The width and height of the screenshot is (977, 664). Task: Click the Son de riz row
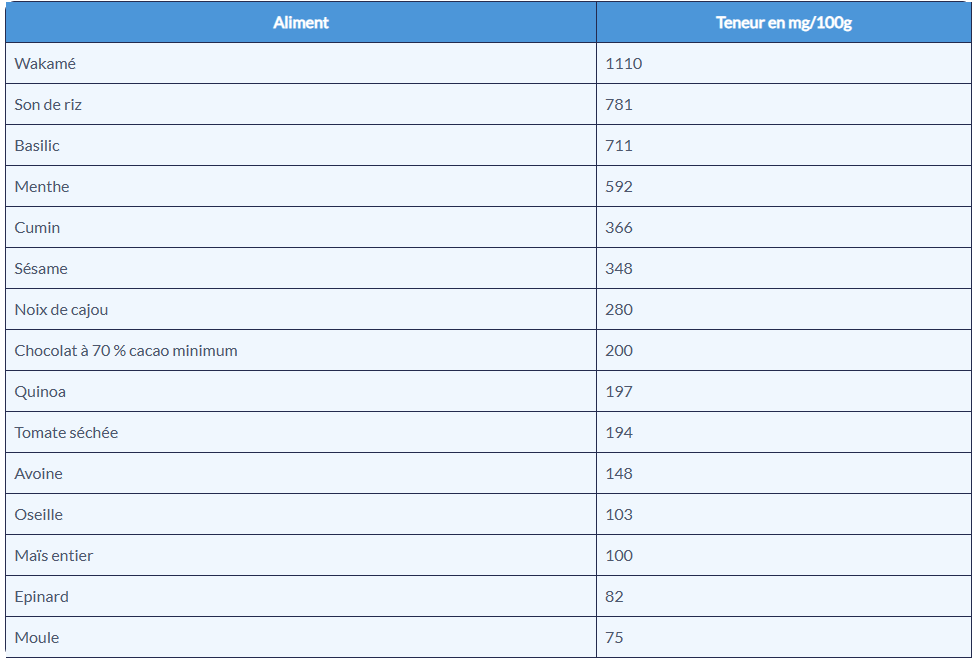pyautogui.click(x=48, y=105)
